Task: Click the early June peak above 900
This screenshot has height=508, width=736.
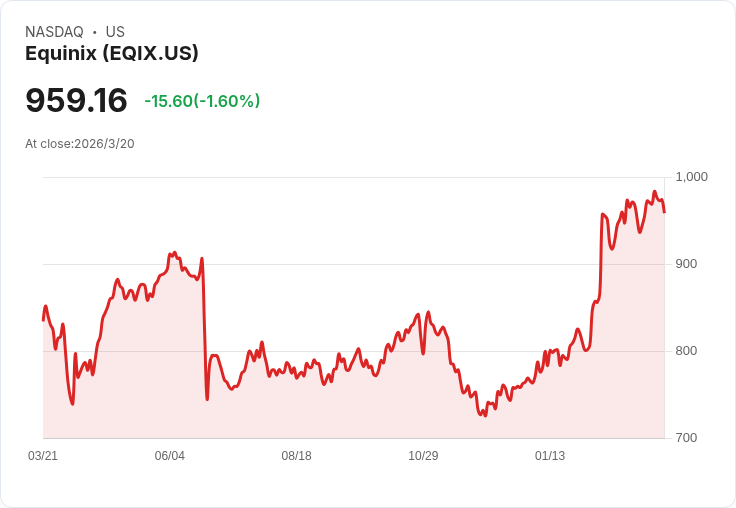Action: coord(174,253)
